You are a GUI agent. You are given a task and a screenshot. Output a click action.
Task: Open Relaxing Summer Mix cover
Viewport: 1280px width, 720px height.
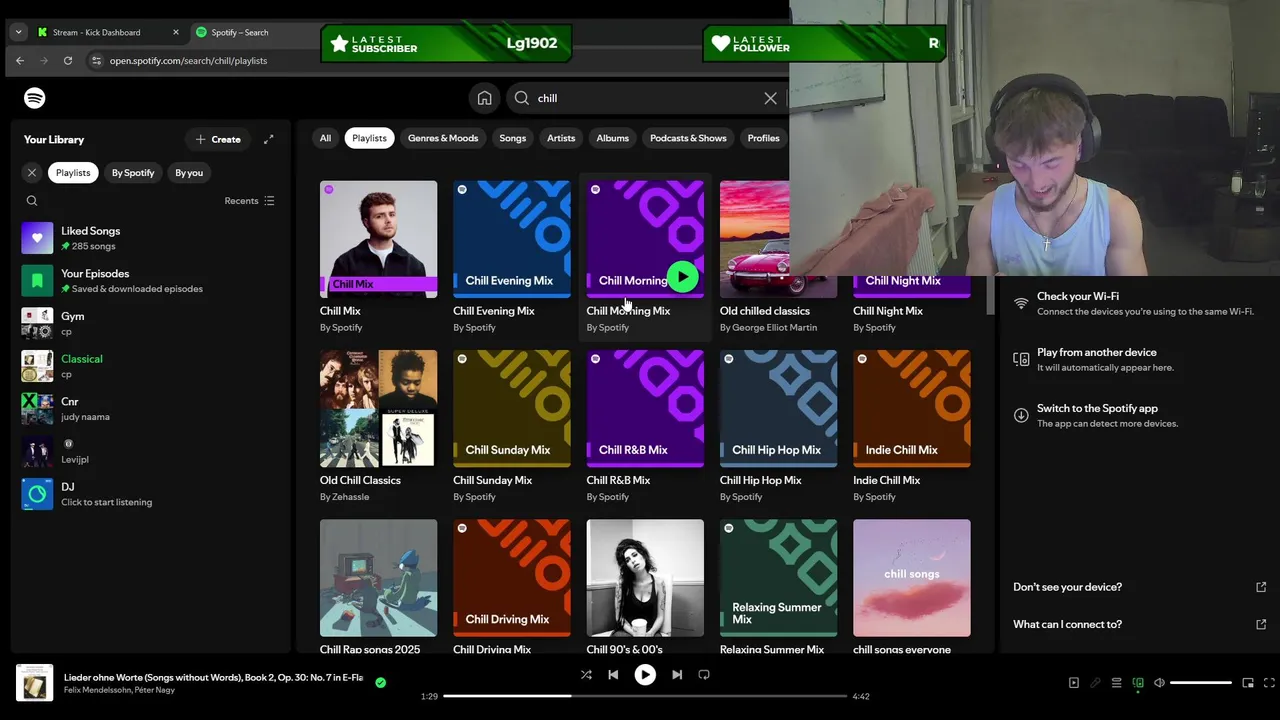[x=778, y=578]
